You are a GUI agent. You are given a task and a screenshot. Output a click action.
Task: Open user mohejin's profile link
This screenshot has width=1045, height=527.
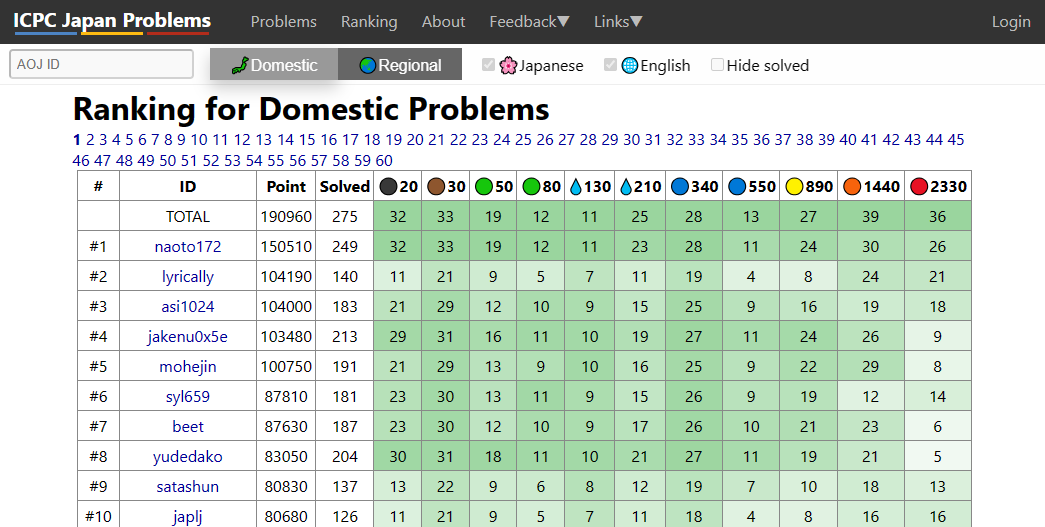(x=188, y=366)
